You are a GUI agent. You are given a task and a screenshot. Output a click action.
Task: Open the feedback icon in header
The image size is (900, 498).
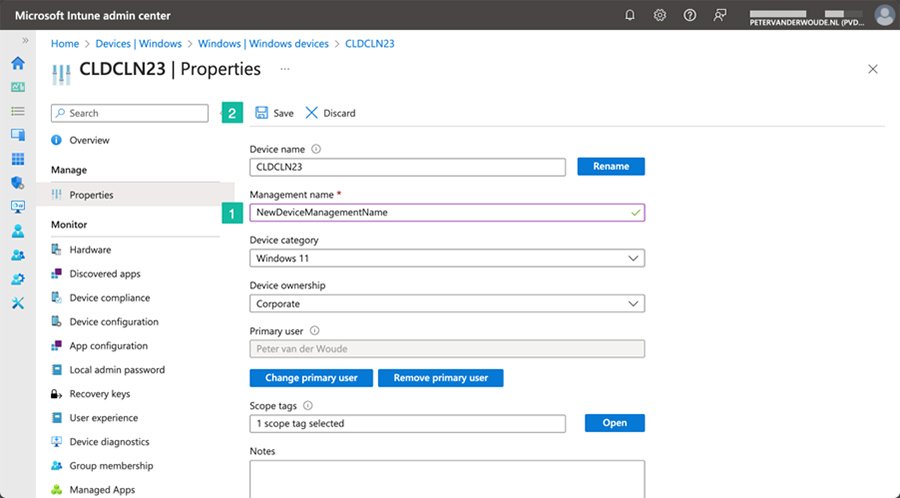click(719, 15)
